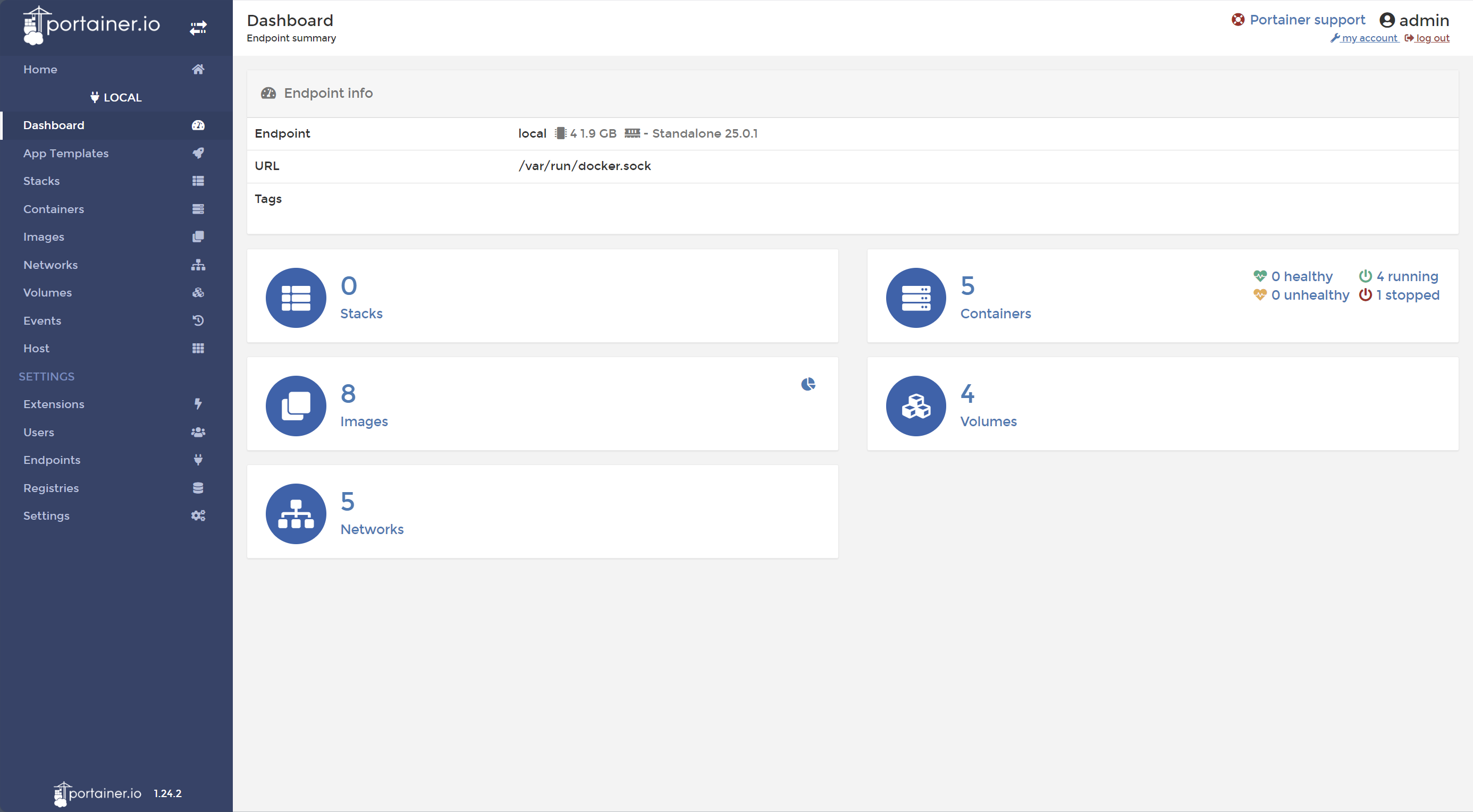Click the home icon in sidebar
The height and width of the screenshot is (812, 1473).
pos(198,69)
